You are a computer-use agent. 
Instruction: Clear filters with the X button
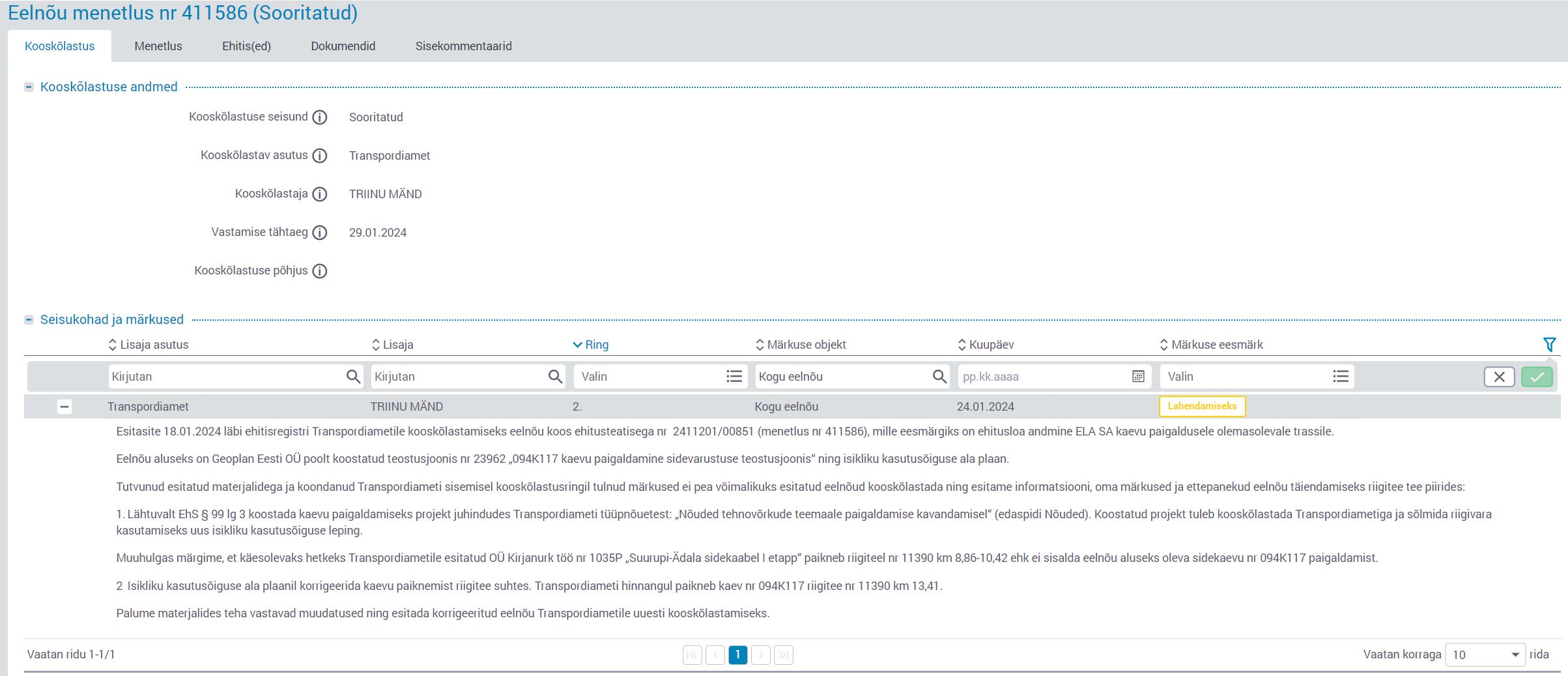[x=1499, y=377]
